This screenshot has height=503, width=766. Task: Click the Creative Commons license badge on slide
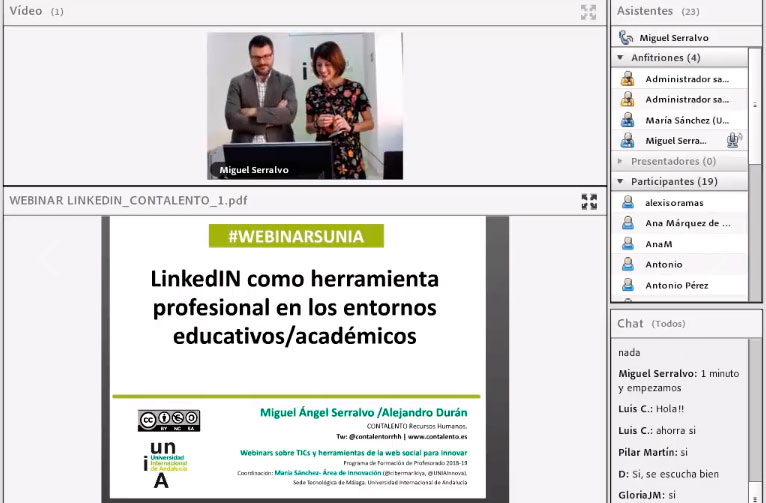pyautogui.click(x=169, y=420)
